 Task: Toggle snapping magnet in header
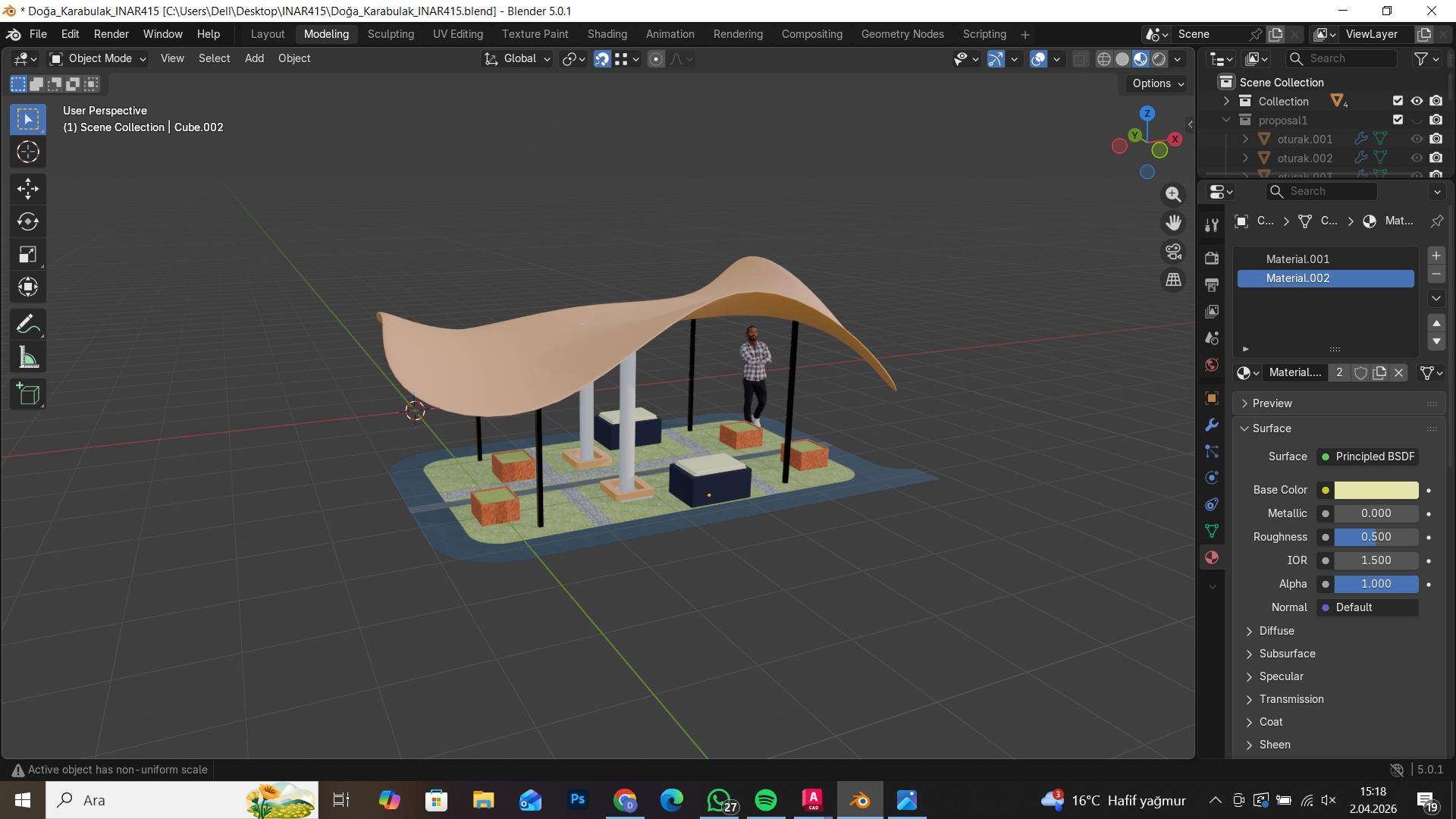tap(602, 59)
